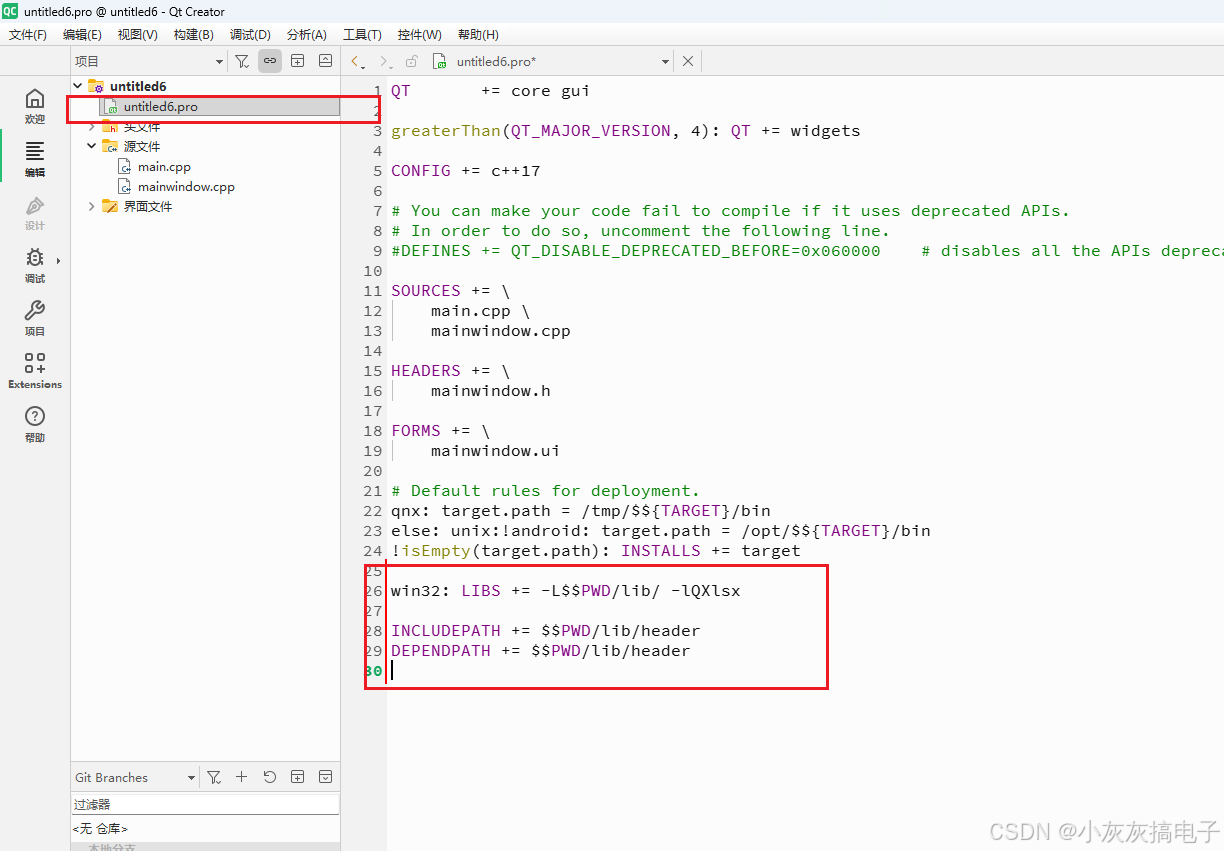The image size is (1224, 851).
Task: Select the 源文件 folder item
Action: click(x=142, y=146)
